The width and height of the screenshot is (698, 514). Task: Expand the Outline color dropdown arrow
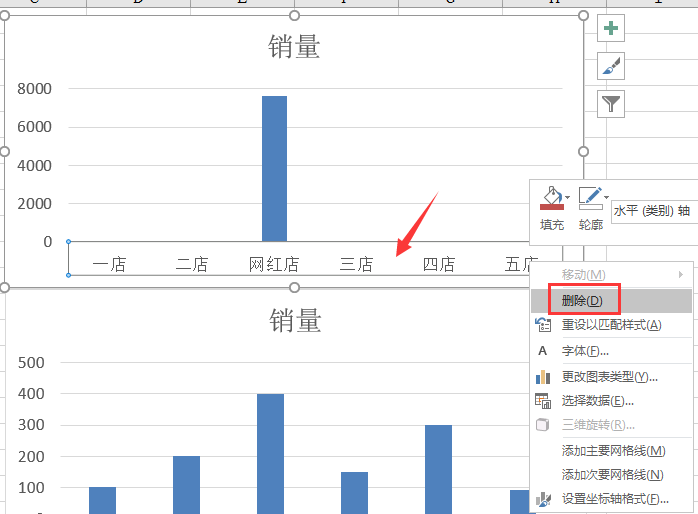[x=606, y=197]
